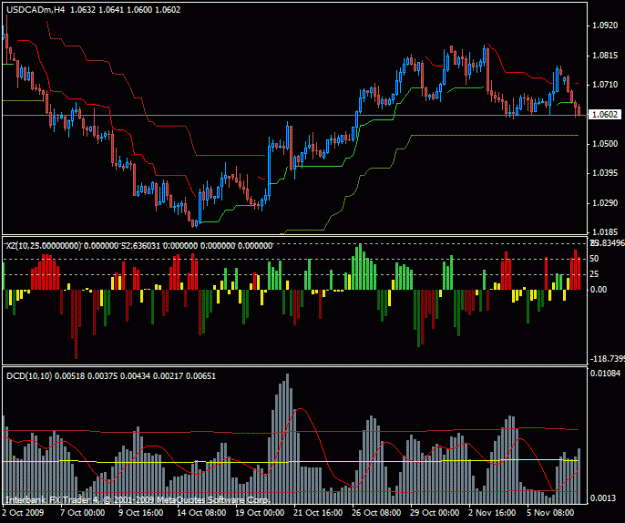The image size is (625, 523).
Task: Click the 2 Oct 2009 date label
Action: click(24, 513)
